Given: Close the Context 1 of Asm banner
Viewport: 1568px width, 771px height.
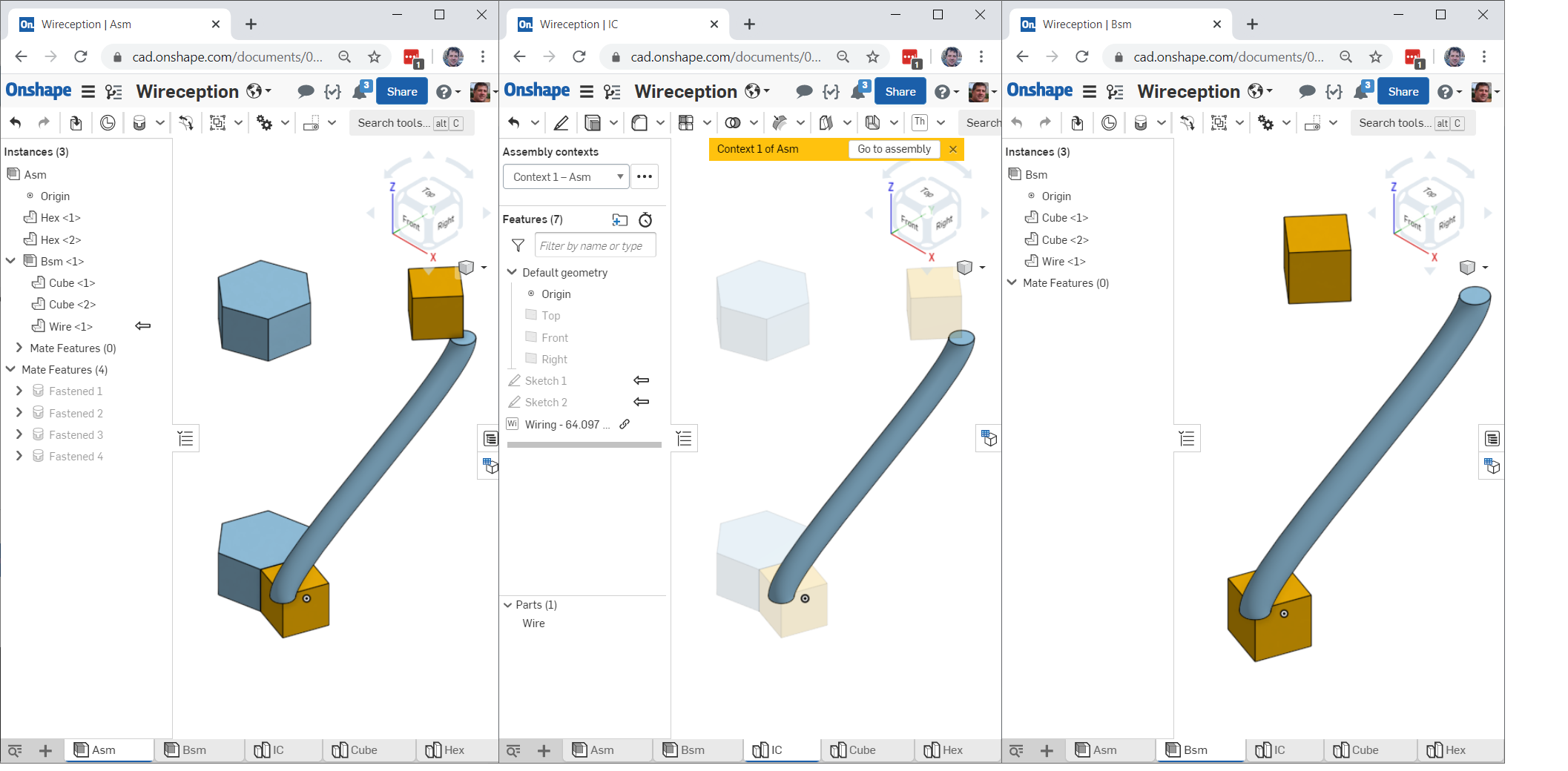Looking at the screenshot, I should click(x=953, y=149).
